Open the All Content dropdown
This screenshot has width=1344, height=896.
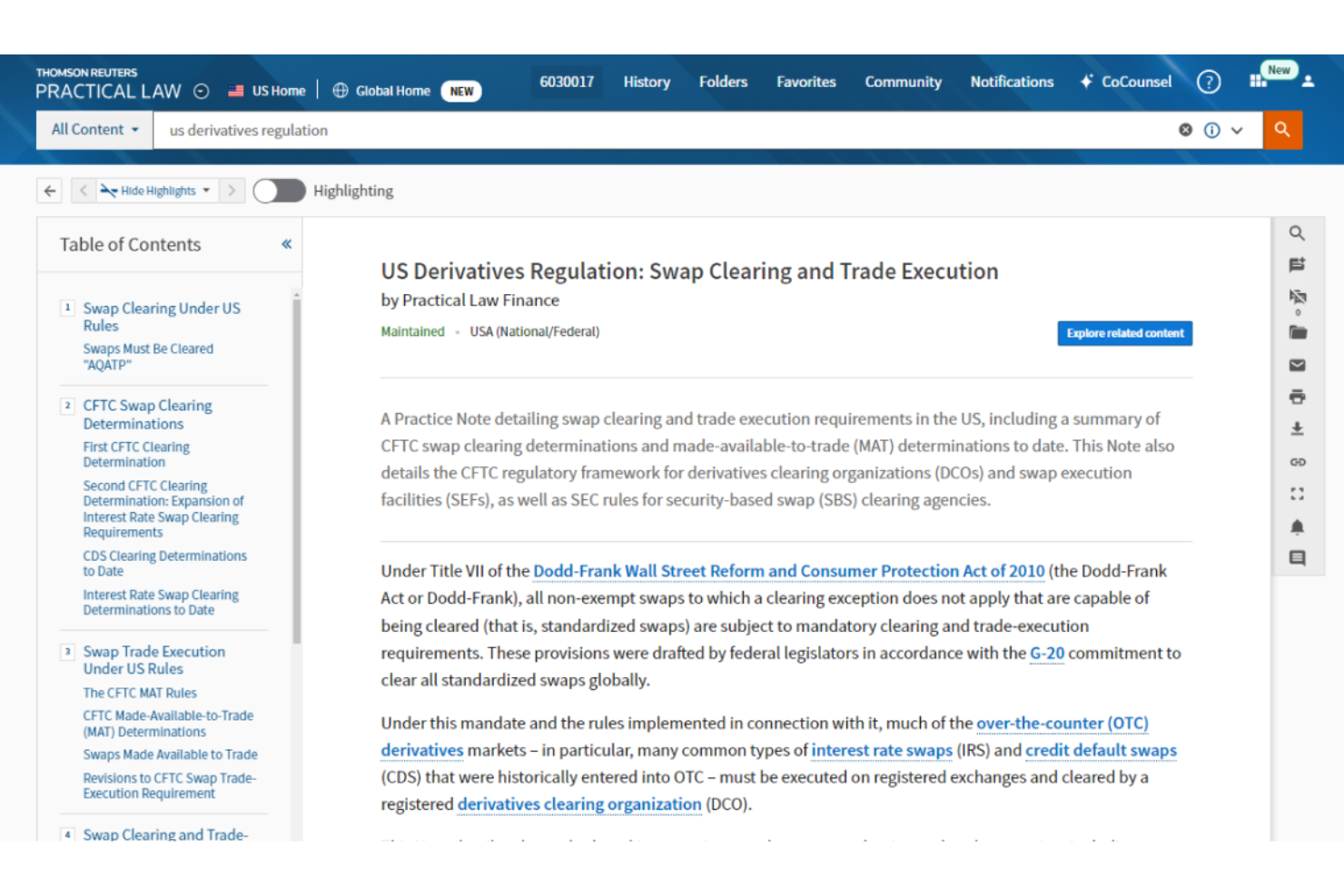95,130
